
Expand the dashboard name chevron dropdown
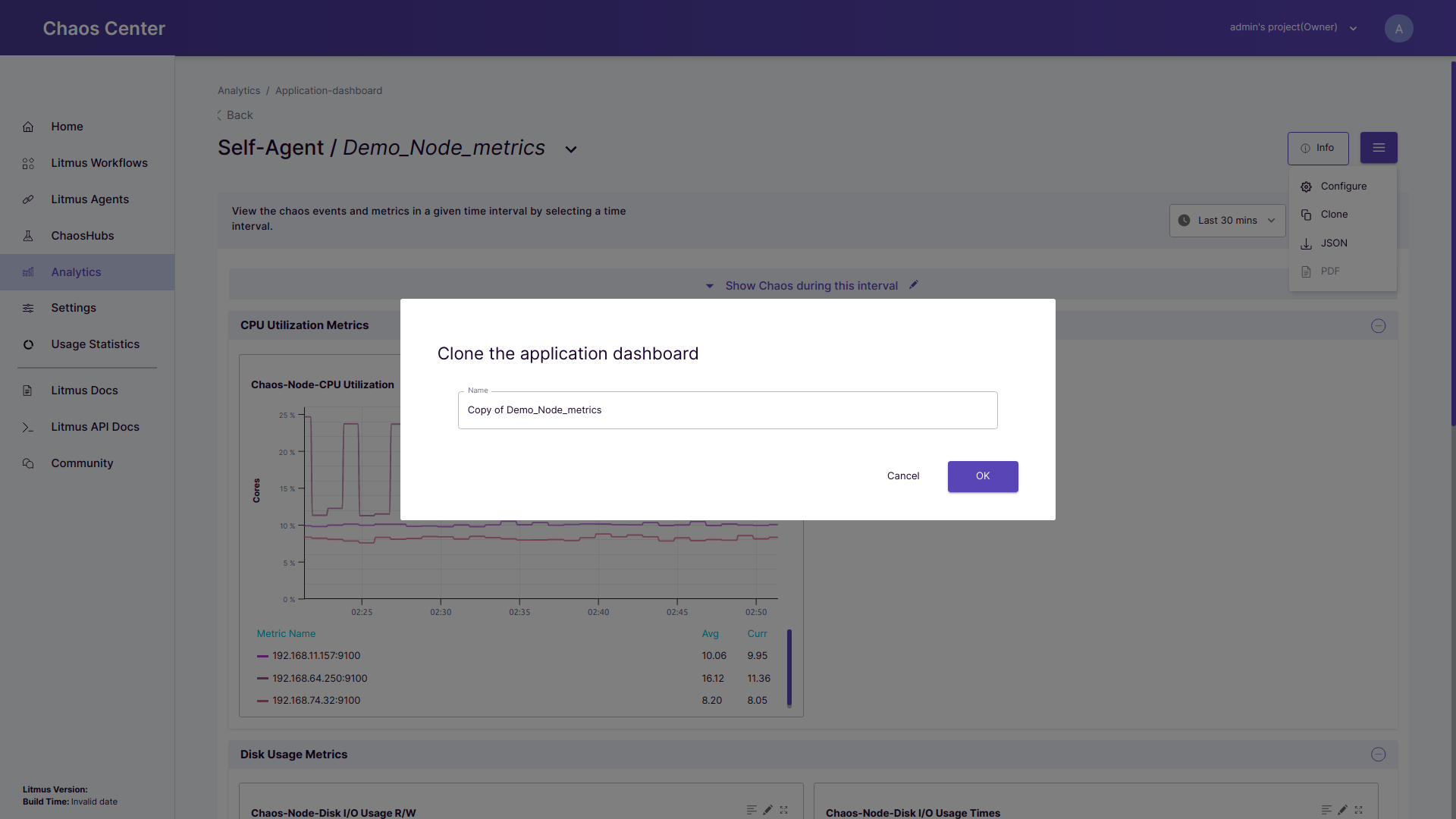pos(571,149)
